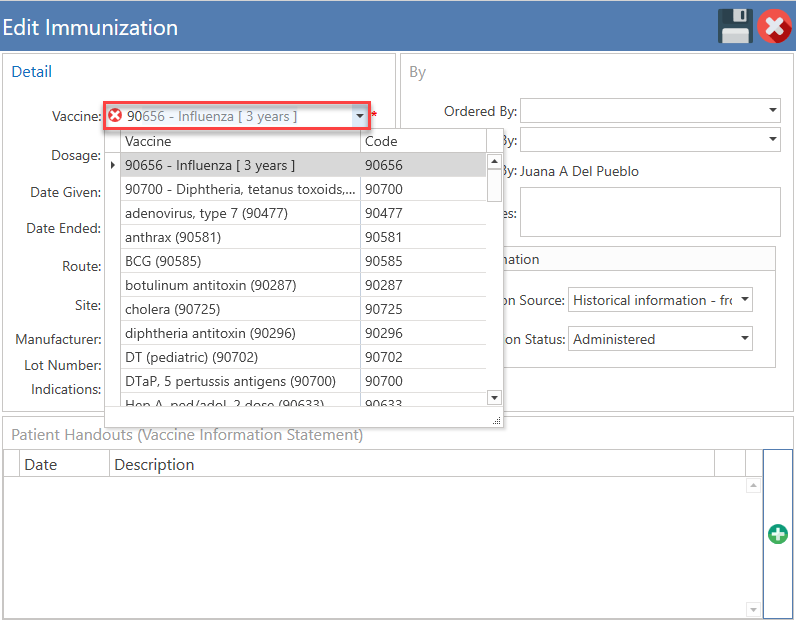Expand the dropdown below Ordered By
This screenshot has height=622, width=796.
click(x=772, y=139)
